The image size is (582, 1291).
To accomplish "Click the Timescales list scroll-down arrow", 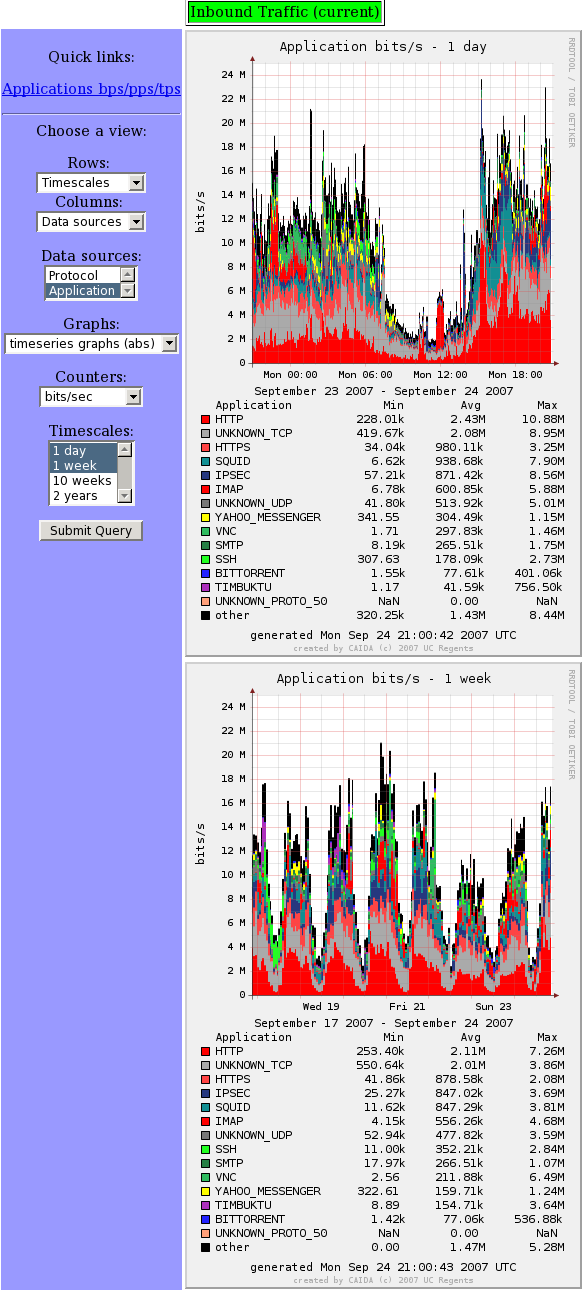I will pyautogui.click(x=125, y=496).
